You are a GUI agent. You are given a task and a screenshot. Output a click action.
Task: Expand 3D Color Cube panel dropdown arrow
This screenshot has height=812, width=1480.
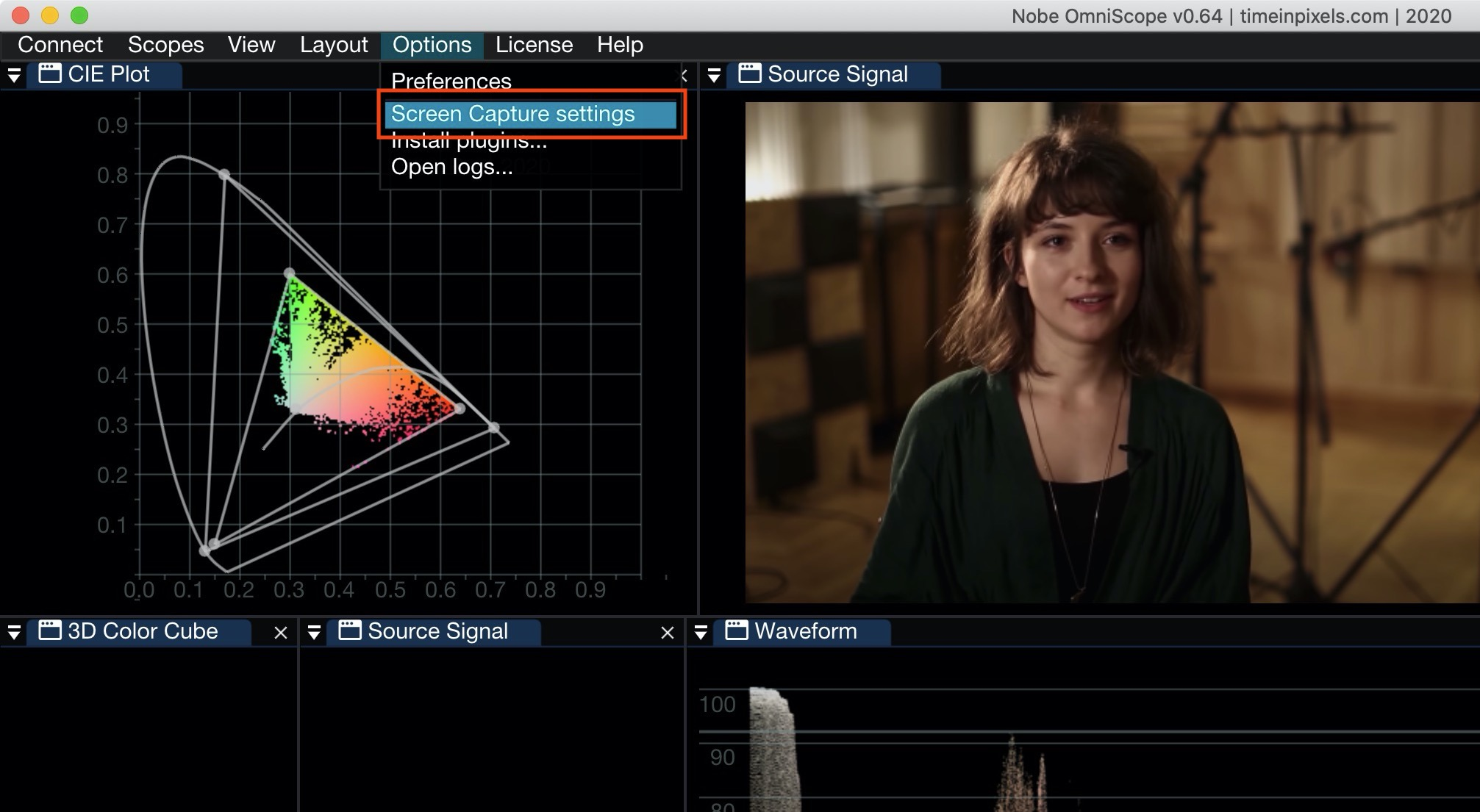point(14,632)
